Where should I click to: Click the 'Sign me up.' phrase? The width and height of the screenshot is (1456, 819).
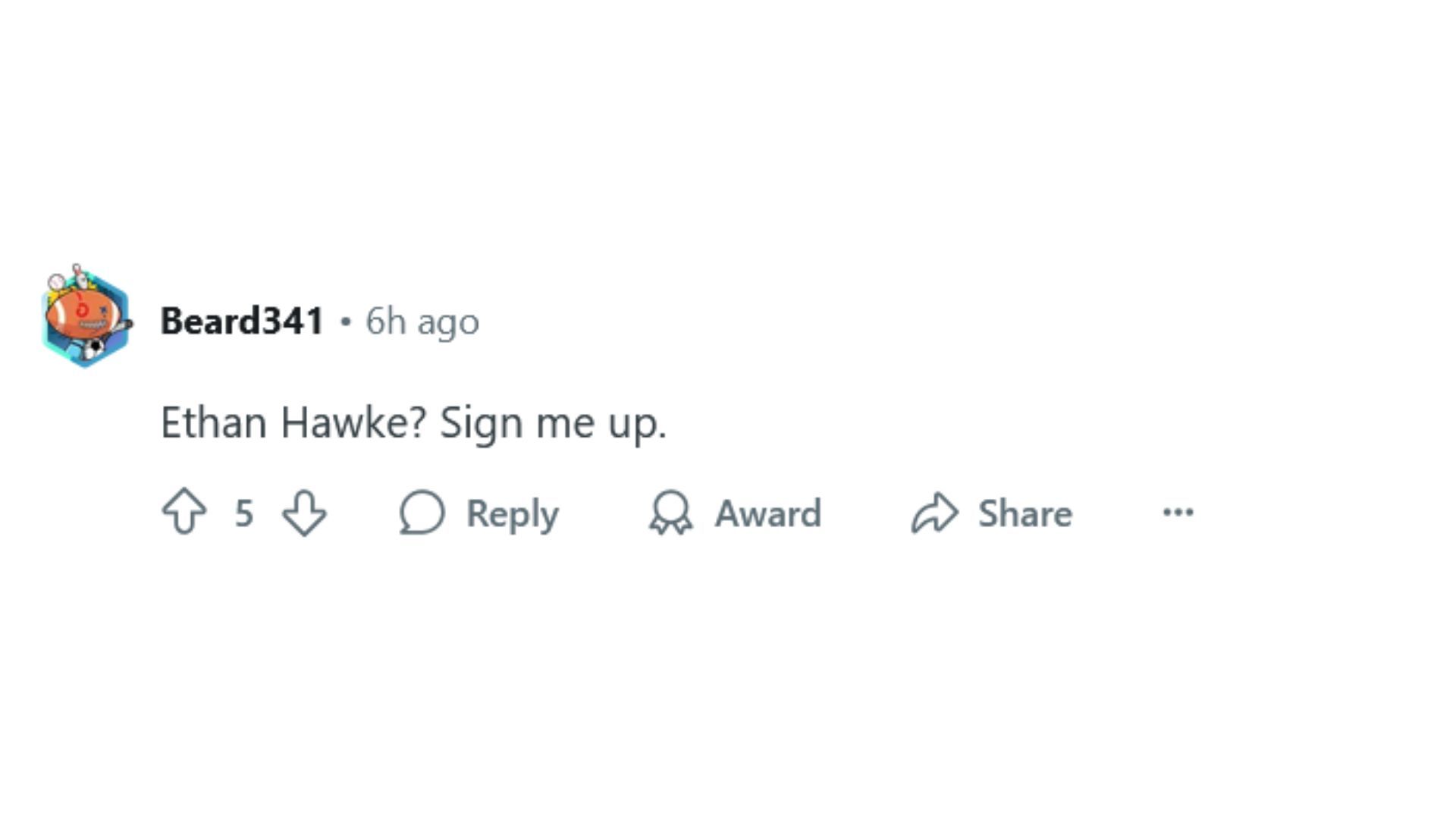[x=553, y=422]
